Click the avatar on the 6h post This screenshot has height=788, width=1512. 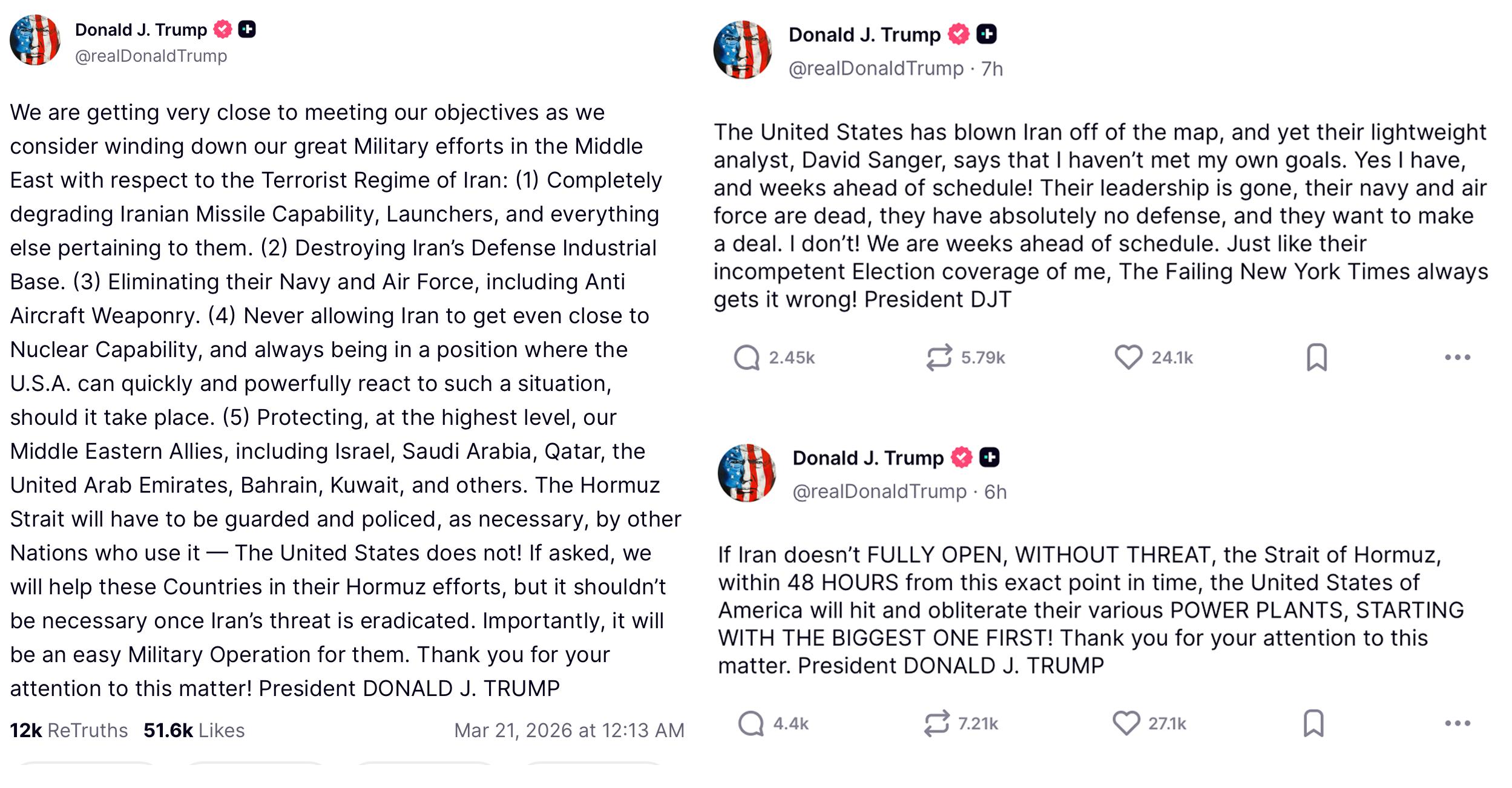click(746, 473)
